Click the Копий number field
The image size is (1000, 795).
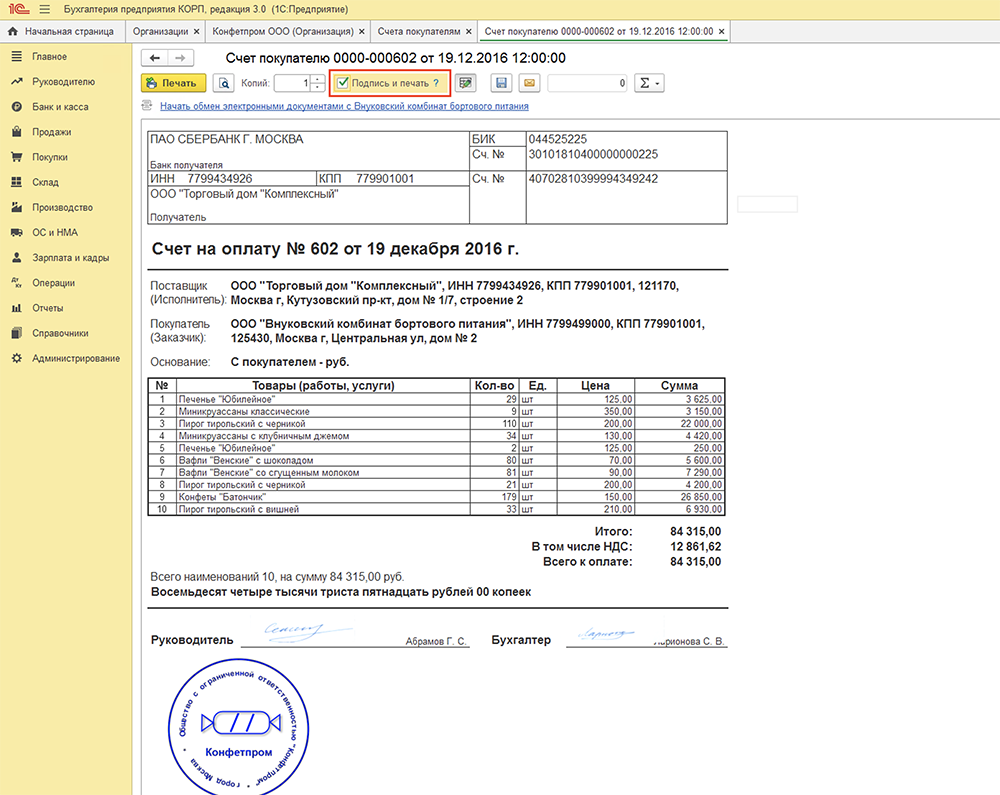coord(292,83)
